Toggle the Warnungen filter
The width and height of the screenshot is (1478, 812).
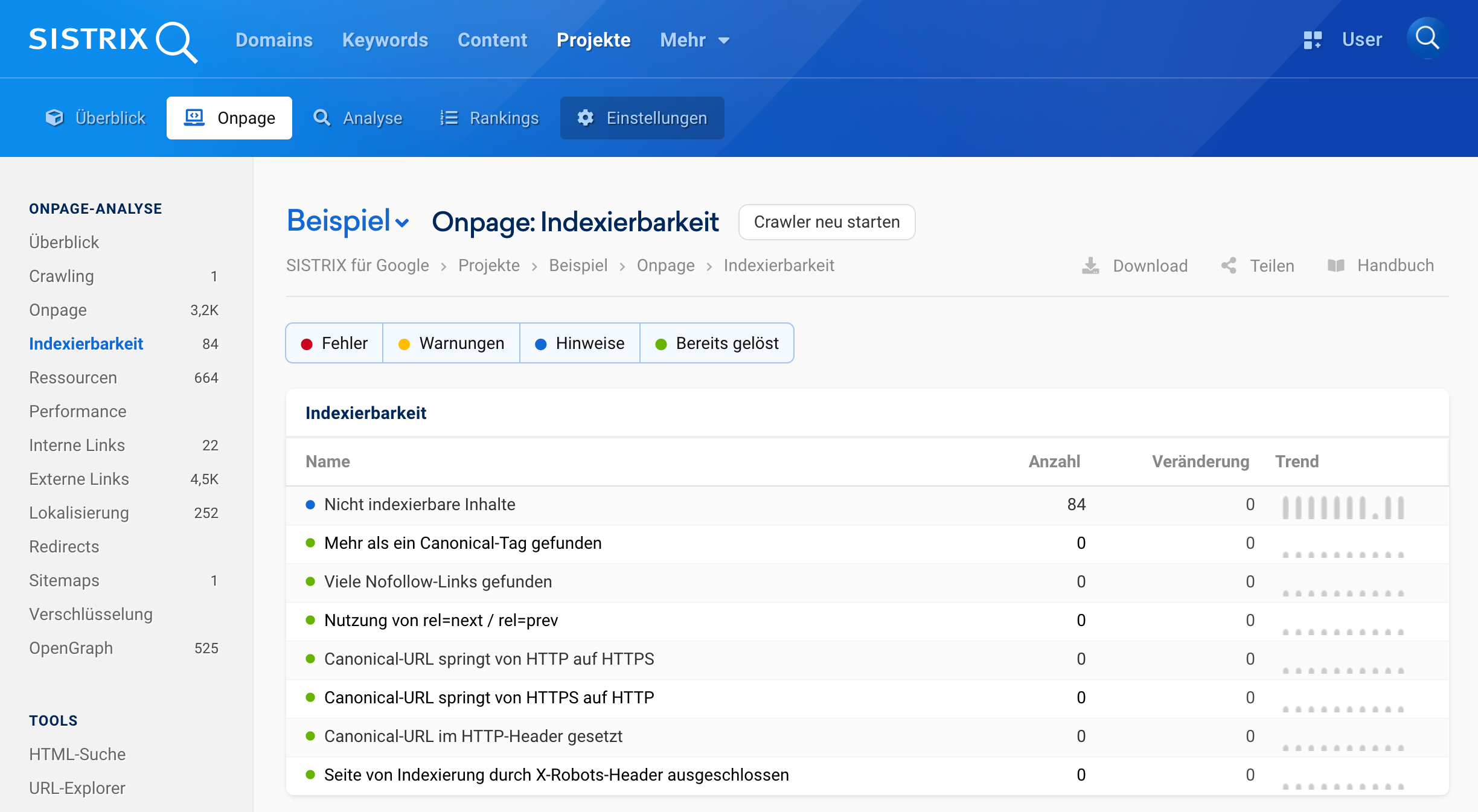tap(452, 343)
